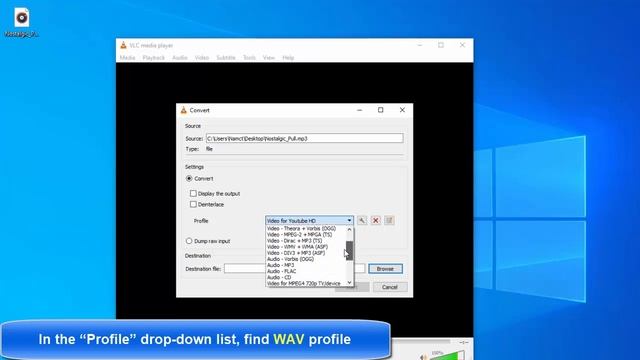
Task: Choose Video - Dirac + MP3 (TS) profile
Action: tap(294, 241)
